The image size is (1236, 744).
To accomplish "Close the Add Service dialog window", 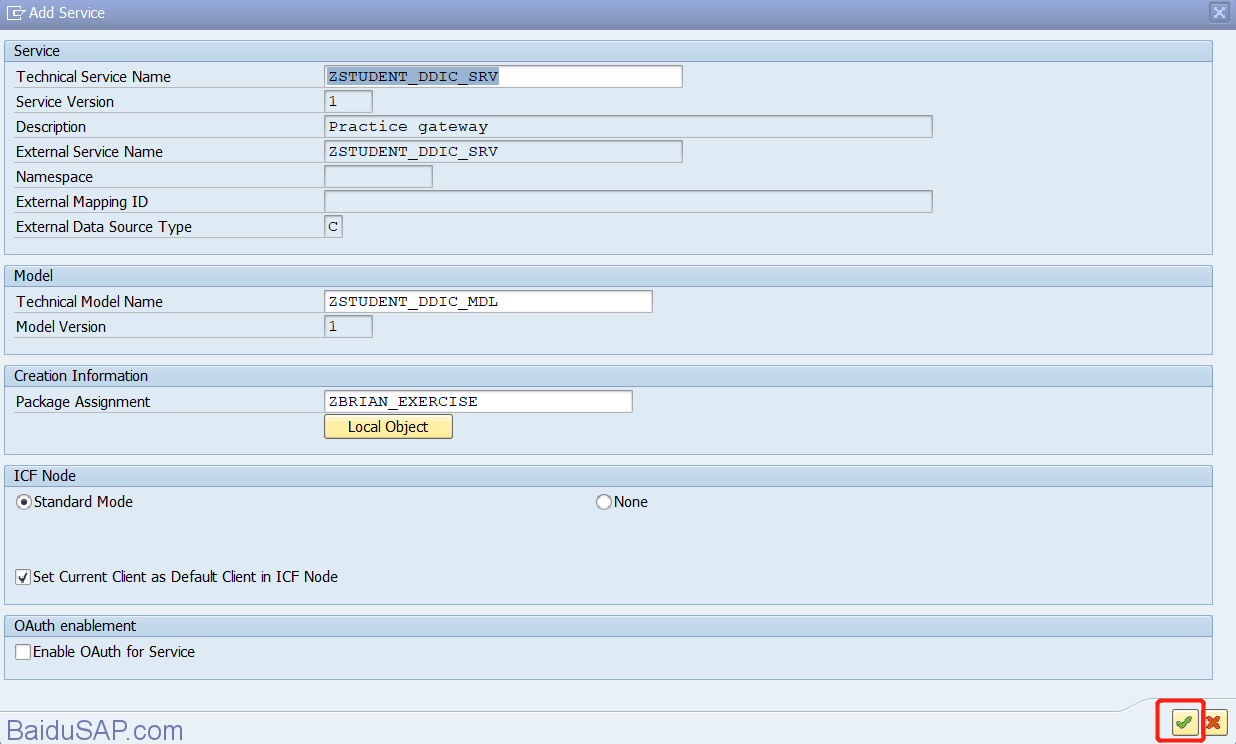I will [1218, 12].
